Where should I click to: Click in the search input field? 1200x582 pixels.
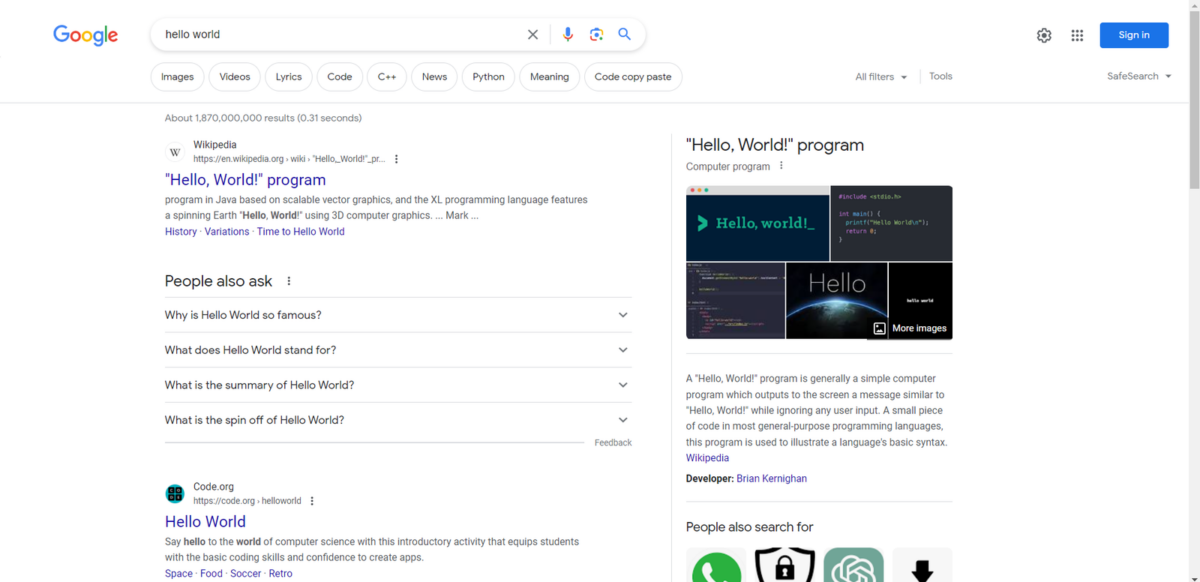(340, 35)
